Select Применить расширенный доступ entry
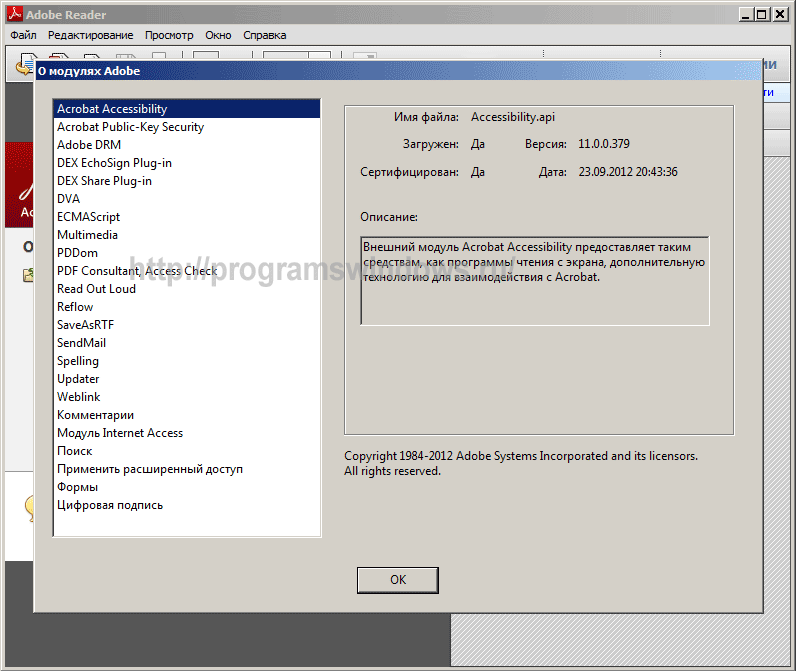 [x=186, y=469]
